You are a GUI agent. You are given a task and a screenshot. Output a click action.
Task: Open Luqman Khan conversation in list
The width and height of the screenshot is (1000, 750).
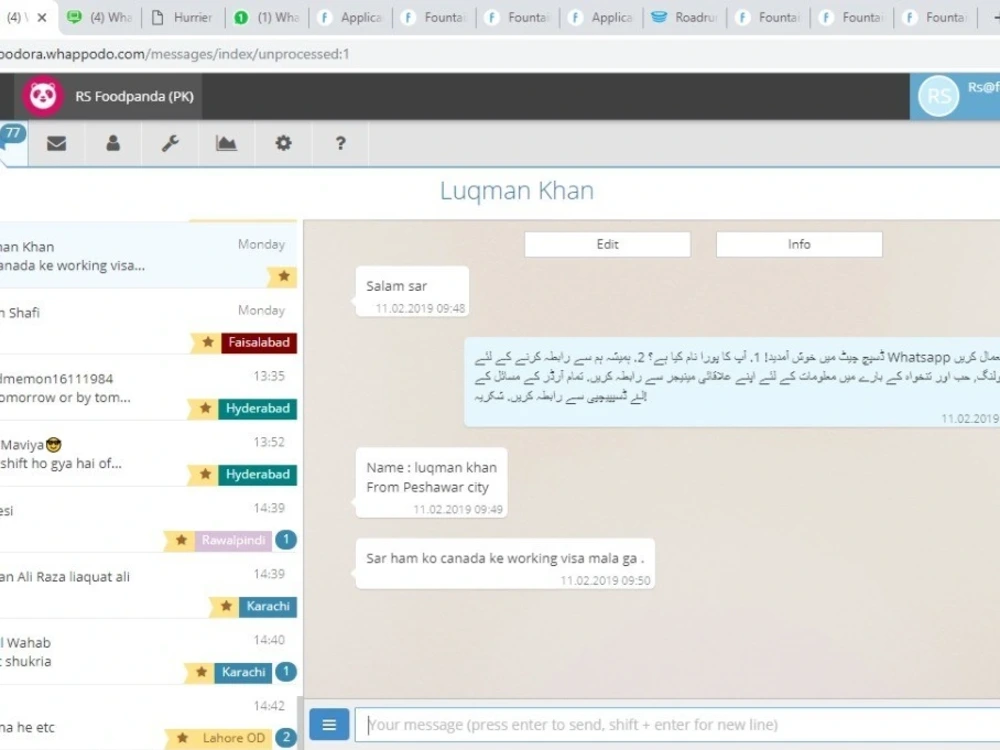[x=148, y=255]
